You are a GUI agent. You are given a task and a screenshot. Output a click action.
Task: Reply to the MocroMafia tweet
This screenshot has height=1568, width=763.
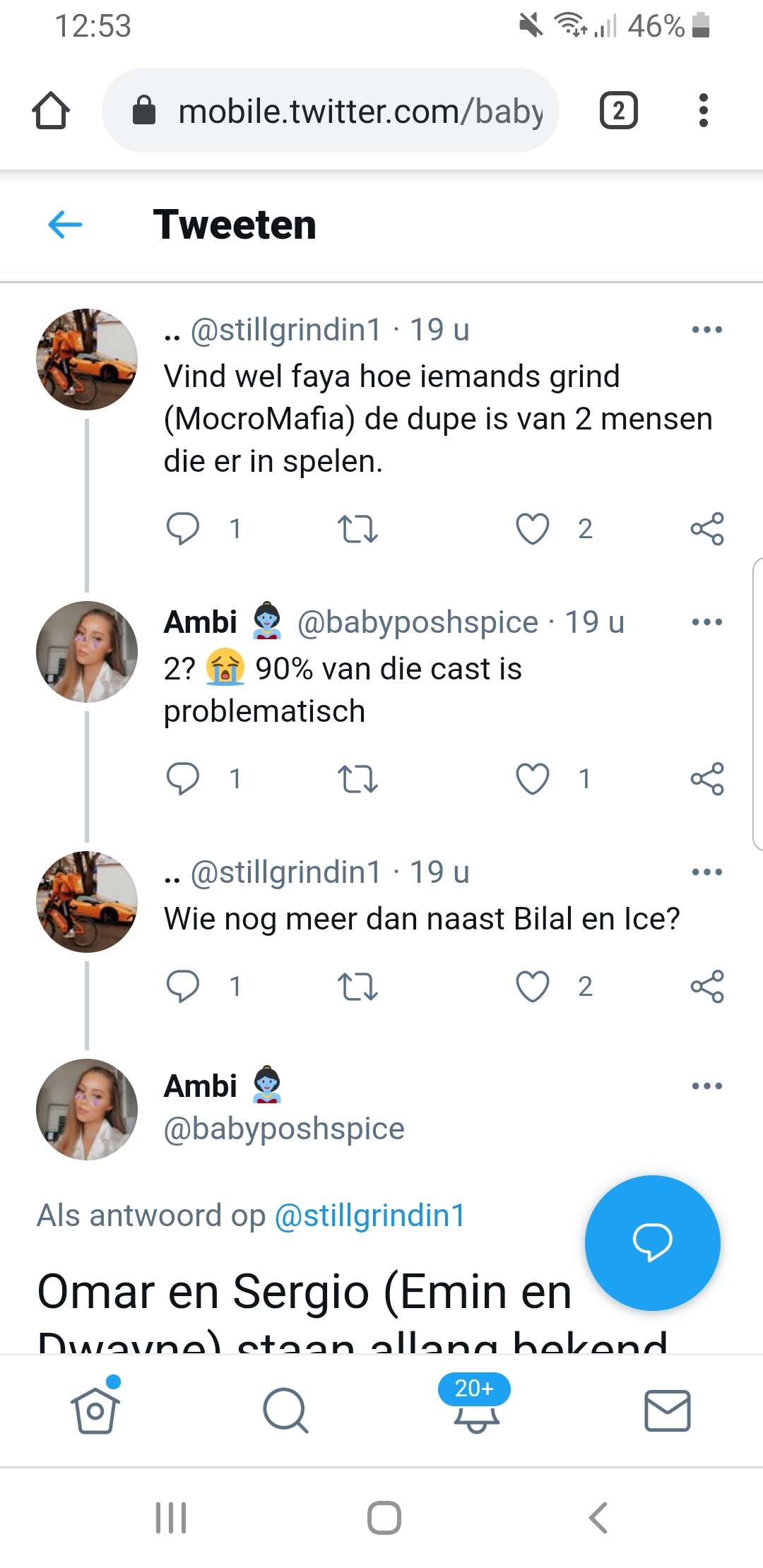tap(182, 529)
